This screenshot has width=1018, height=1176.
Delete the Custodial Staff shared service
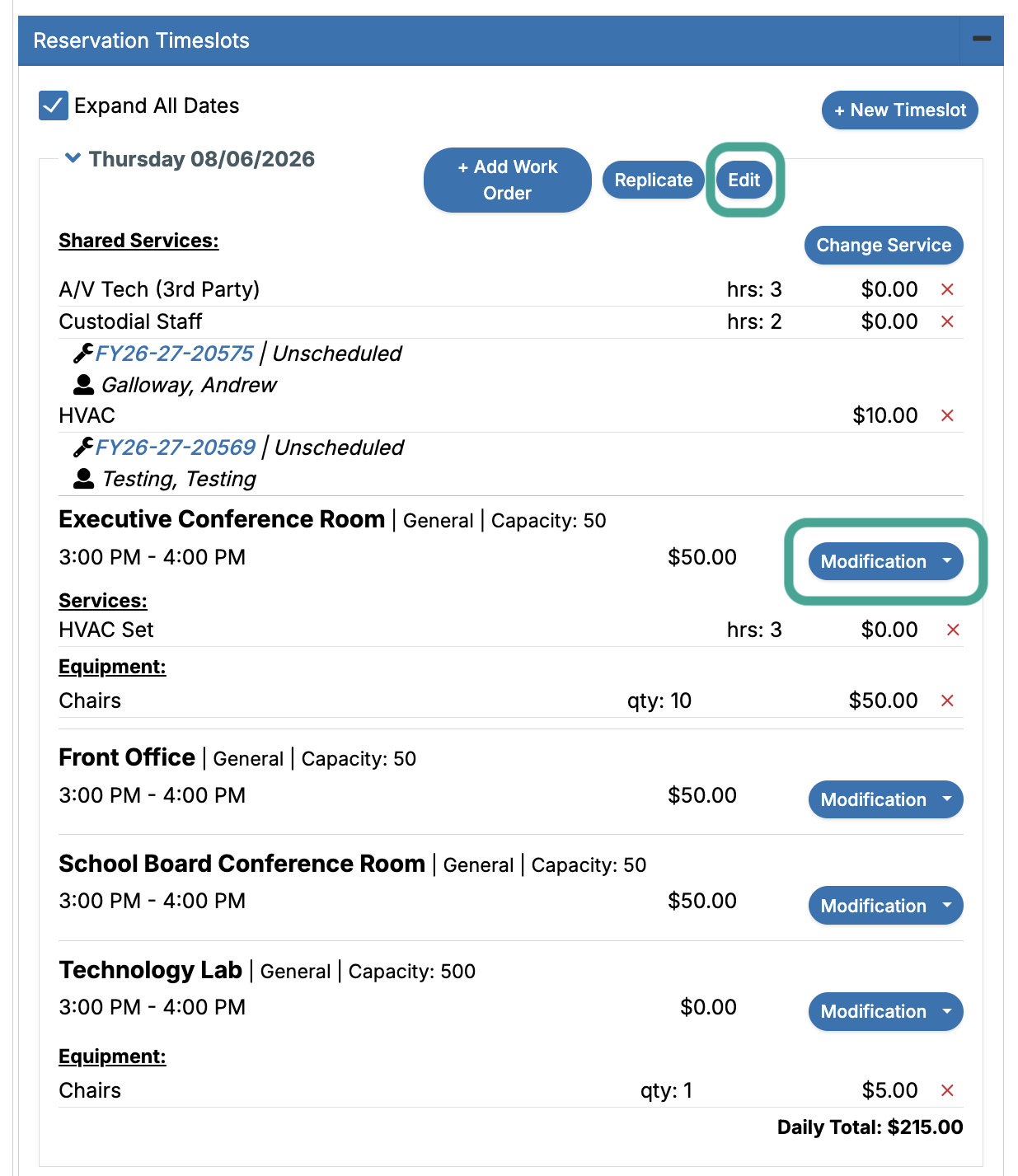coord(947,321)
